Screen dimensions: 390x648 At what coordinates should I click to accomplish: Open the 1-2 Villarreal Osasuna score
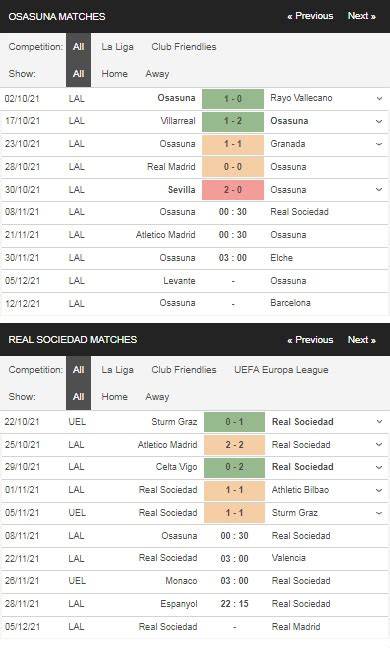click(x=233, y=121)
